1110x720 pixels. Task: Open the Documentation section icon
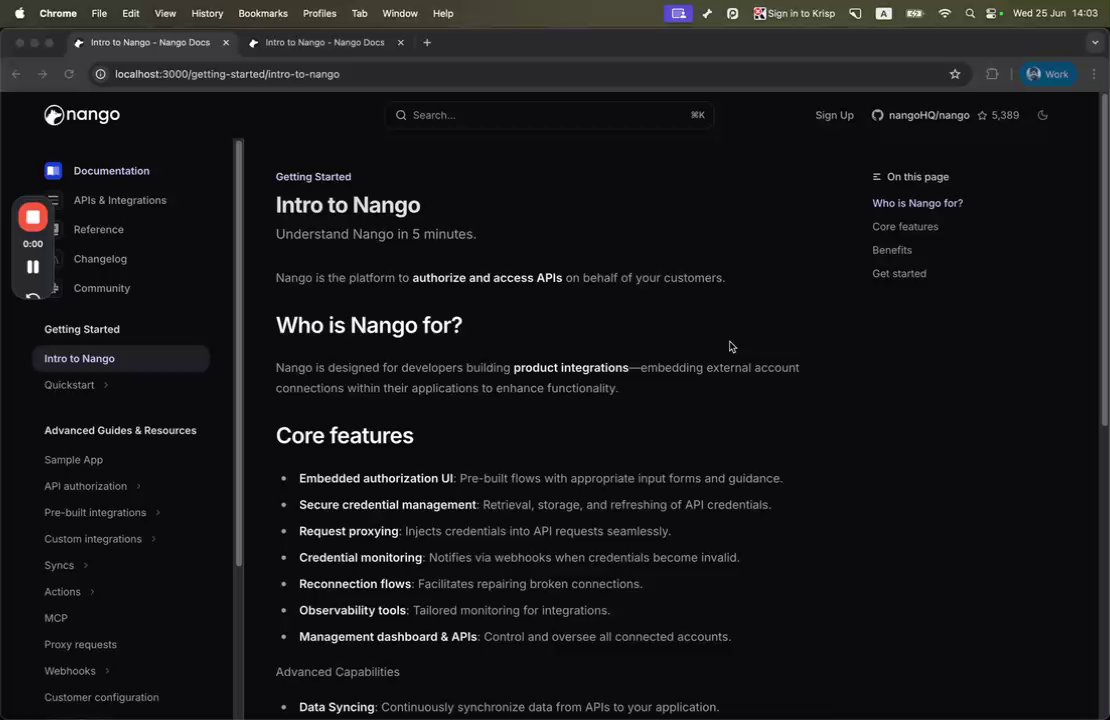tap(53, 171)
